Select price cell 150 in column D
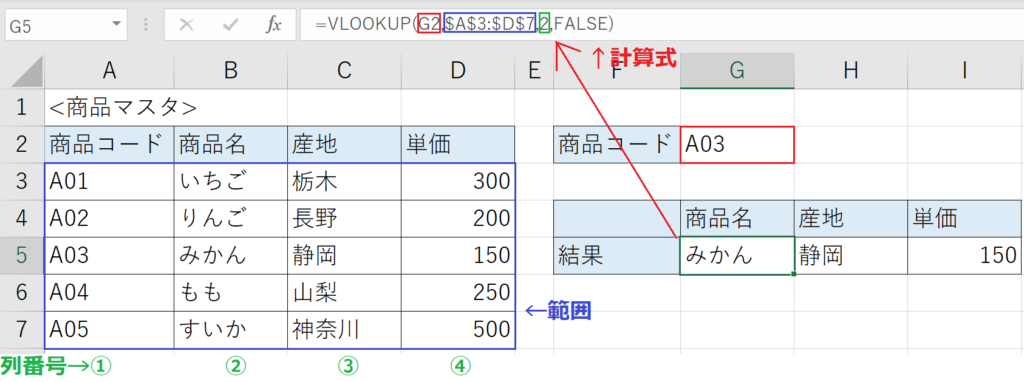 [x=458, y=256]
